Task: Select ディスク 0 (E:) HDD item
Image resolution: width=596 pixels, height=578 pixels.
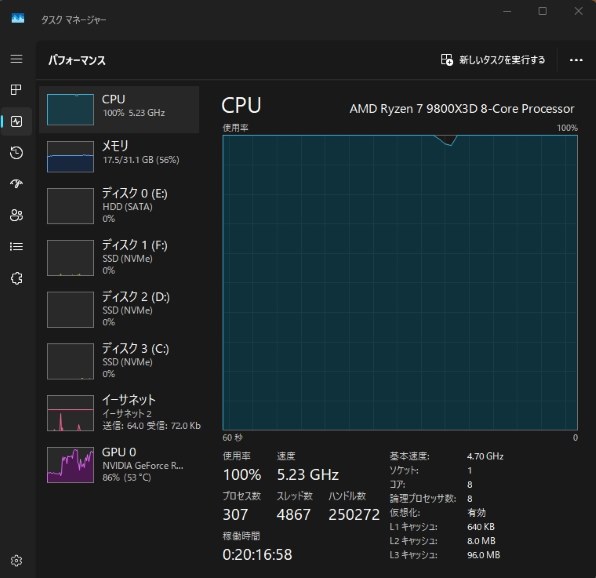Action: coord(119,206)
